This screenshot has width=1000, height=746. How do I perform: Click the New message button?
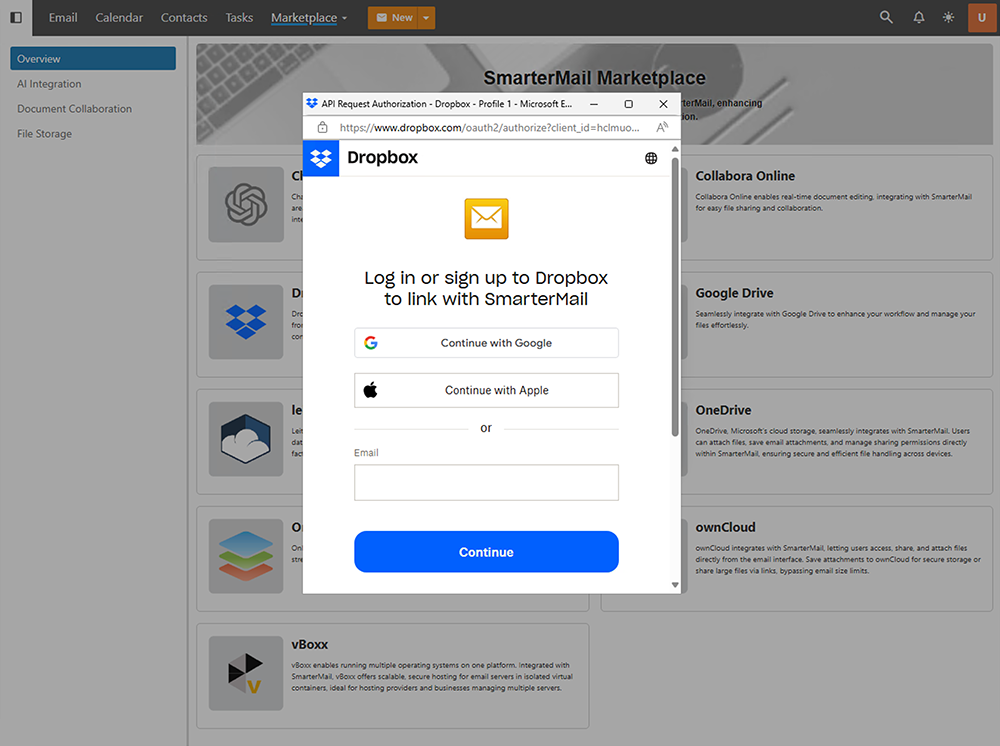tap(393, 18)
